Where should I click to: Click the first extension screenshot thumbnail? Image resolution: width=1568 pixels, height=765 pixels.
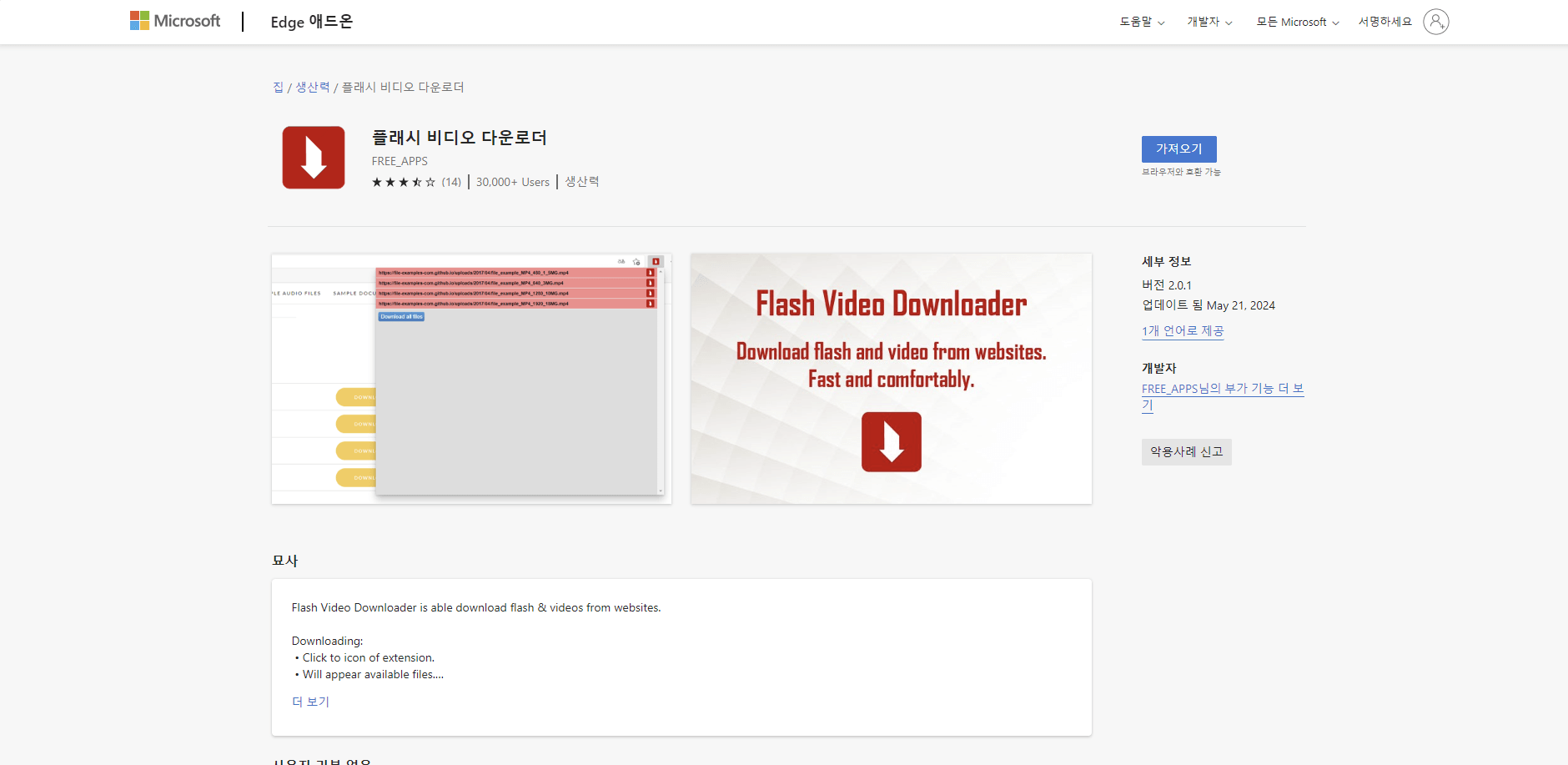coord(471,378)
